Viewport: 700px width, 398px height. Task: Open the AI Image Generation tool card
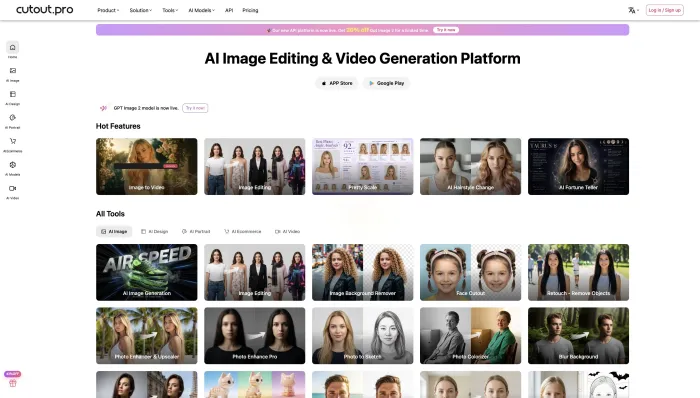coord(146,272)
